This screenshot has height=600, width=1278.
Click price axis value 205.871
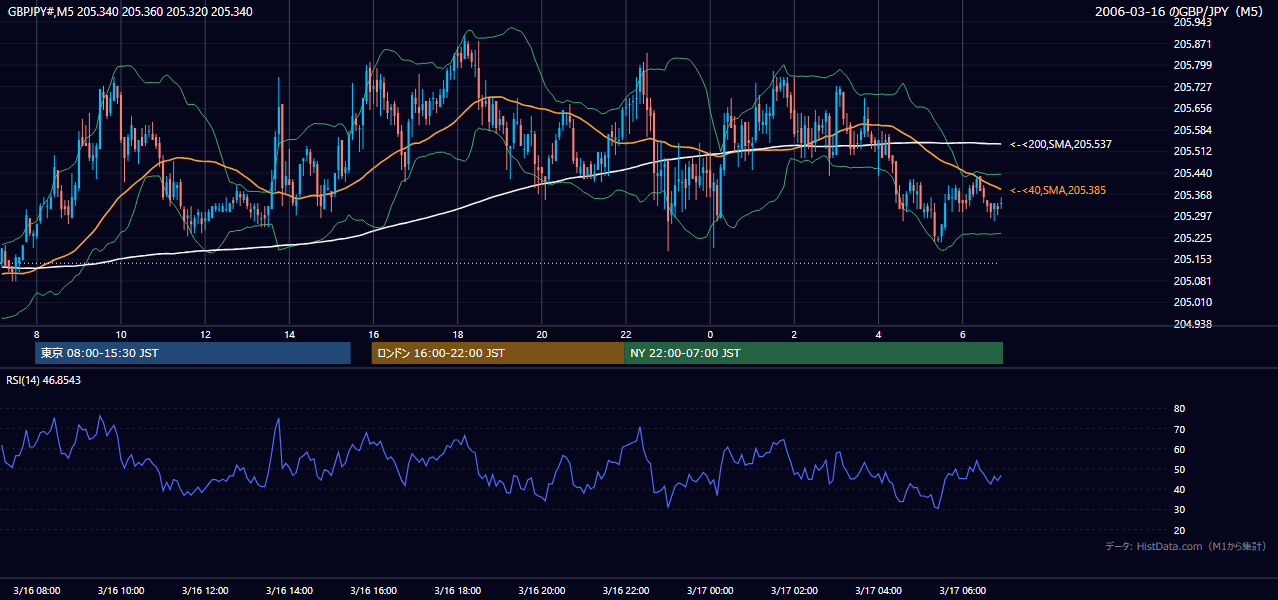(x=1192, y=44)
